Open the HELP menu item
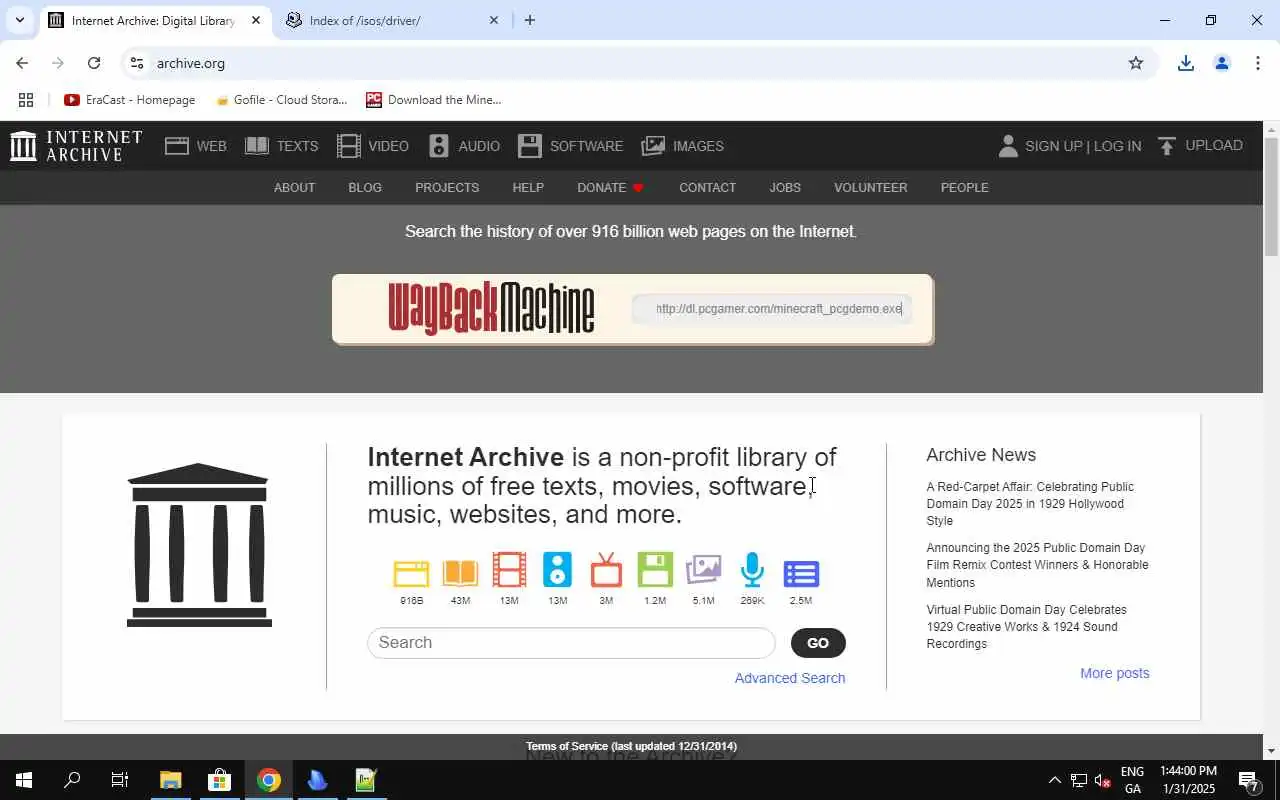The image size is (1280, 800). pyautogui.click(x=528, y=187)
